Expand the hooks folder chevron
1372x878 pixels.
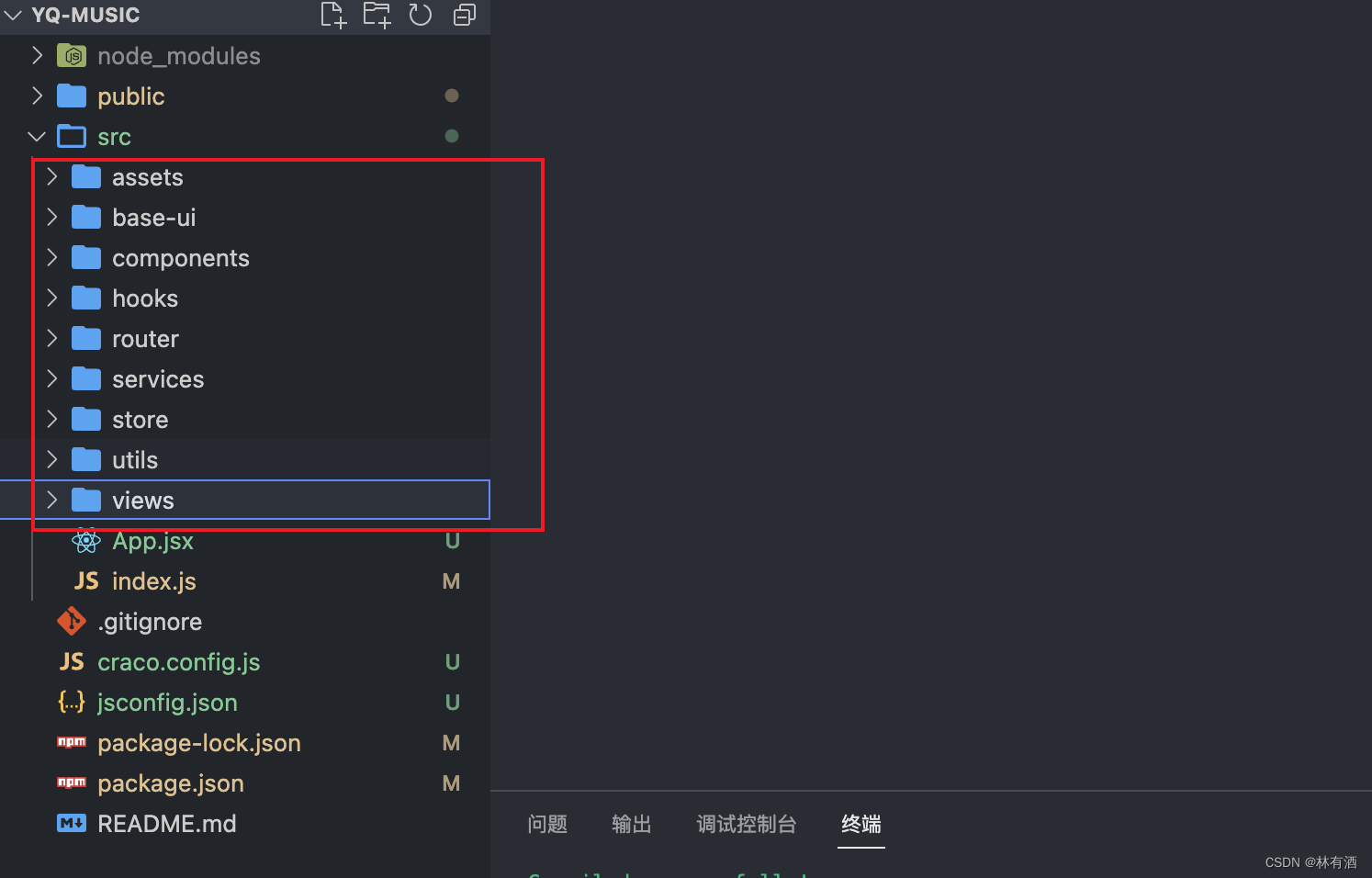pyautogui.click(x=51, y=298)
